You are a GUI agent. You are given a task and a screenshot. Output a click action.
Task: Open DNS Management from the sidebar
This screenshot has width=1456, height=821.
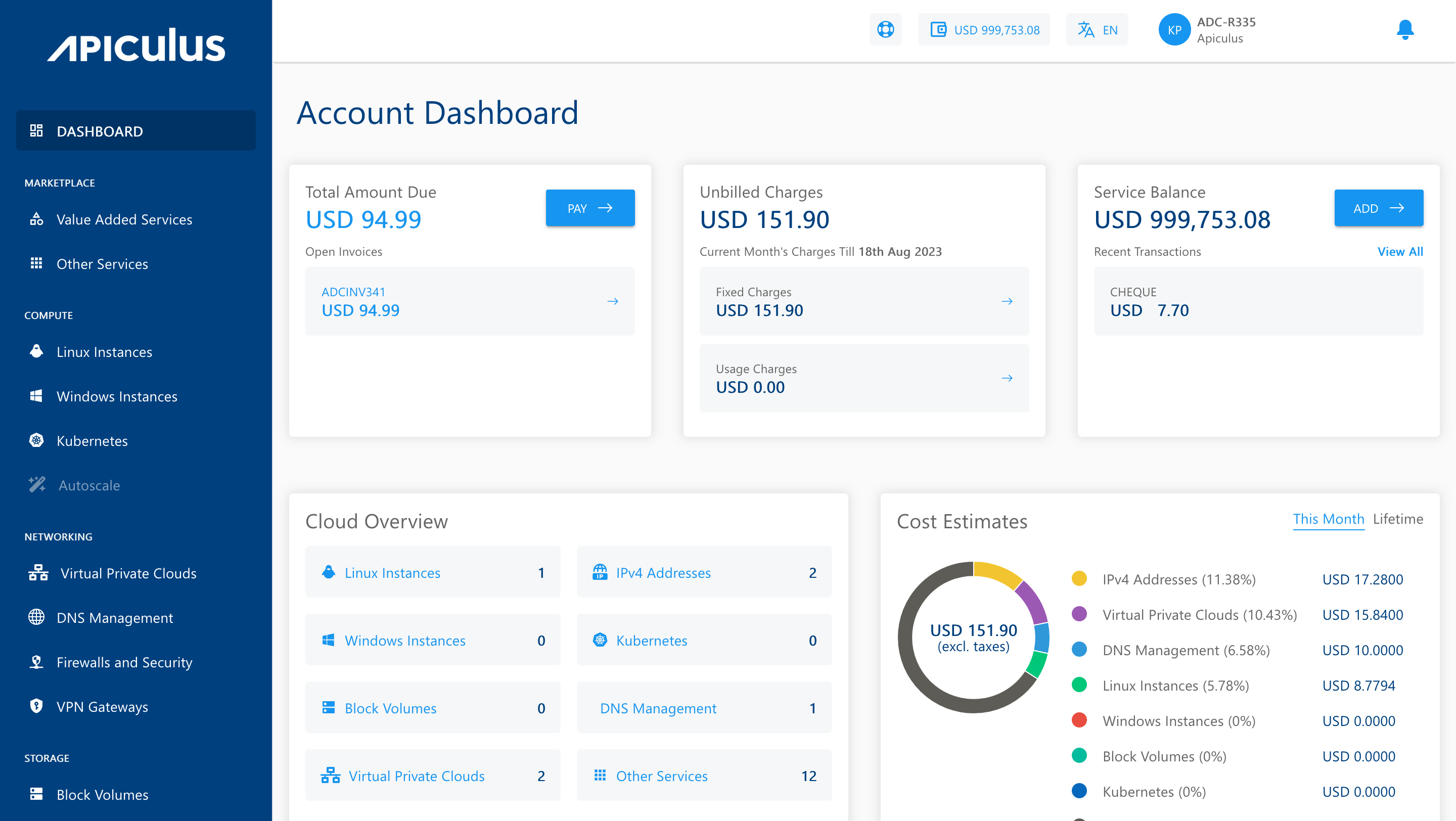(x=115, y=618)
